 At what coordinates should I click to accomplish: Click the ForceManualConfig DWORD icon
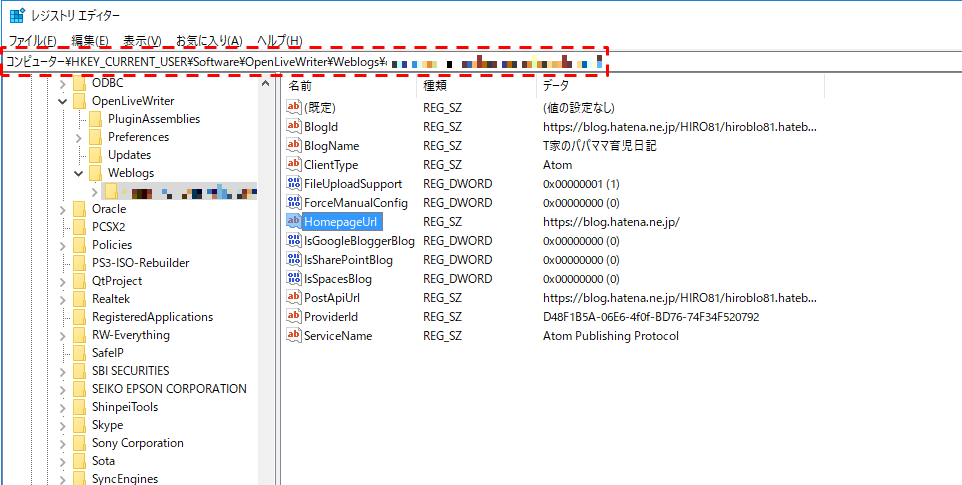click(294, 202)
